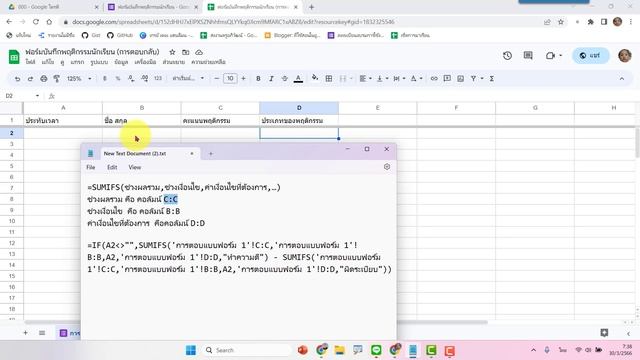Click the Create a filter icon
The image size is (640, 360).
(x=473, y=79)
